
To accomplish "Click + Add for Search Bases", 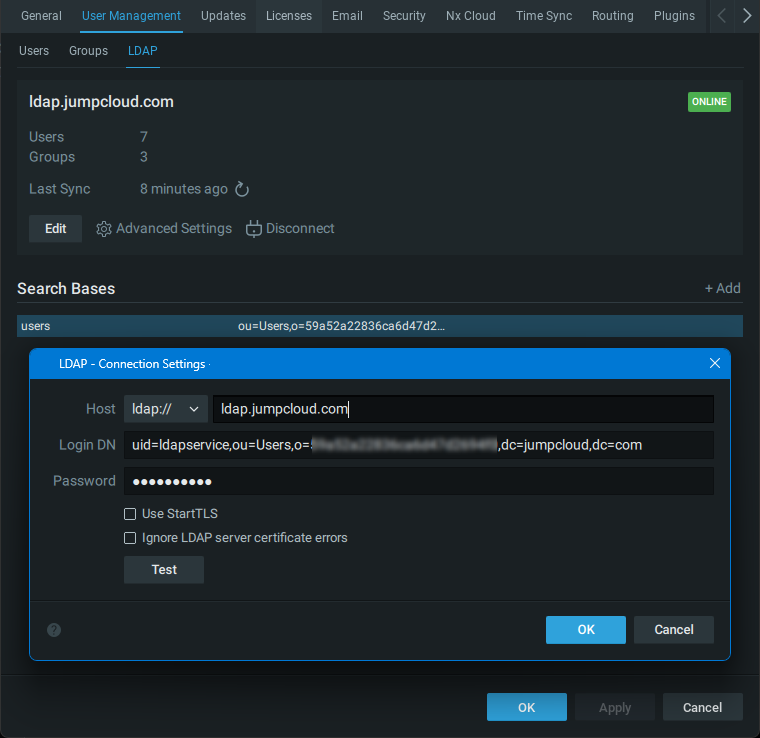I will point(722,288).
